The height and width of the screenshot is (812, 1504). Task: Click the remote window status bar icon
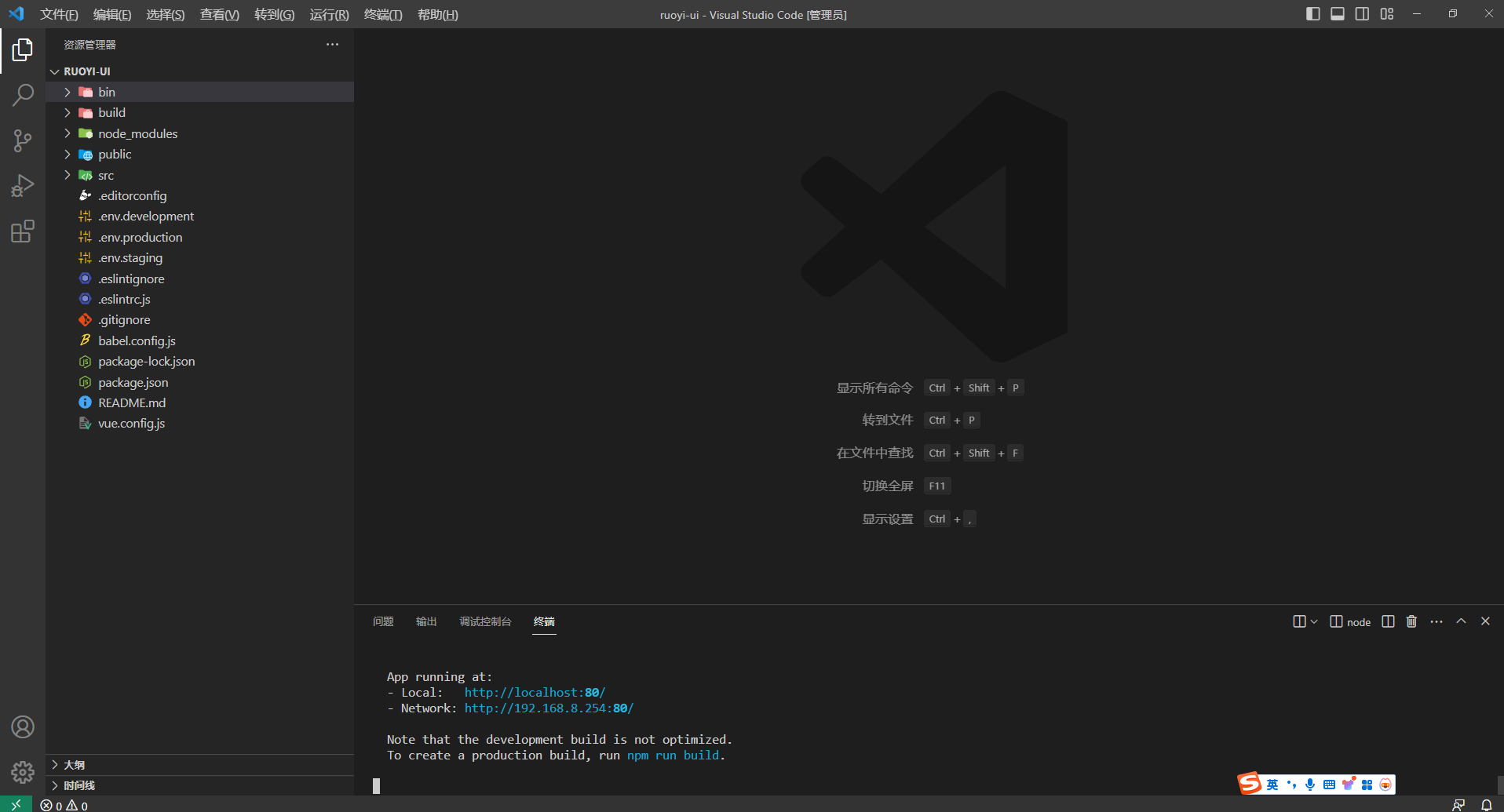point(16,805)
